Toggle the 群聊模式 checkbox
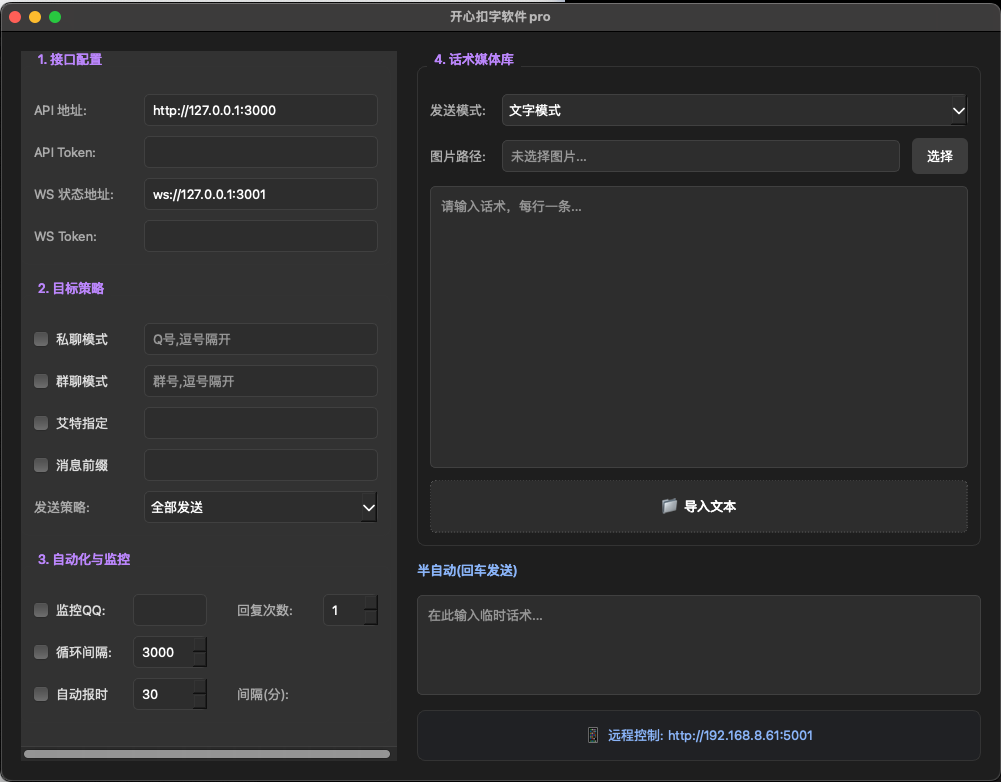The image size is (1001, 782). 41,381
